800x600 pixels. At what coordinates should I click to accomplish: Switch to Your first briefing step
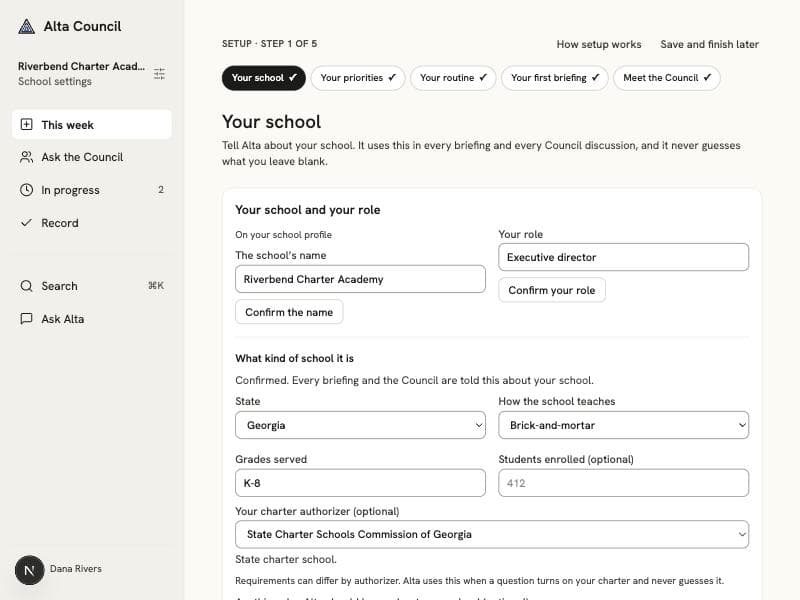tap(555, 78)
